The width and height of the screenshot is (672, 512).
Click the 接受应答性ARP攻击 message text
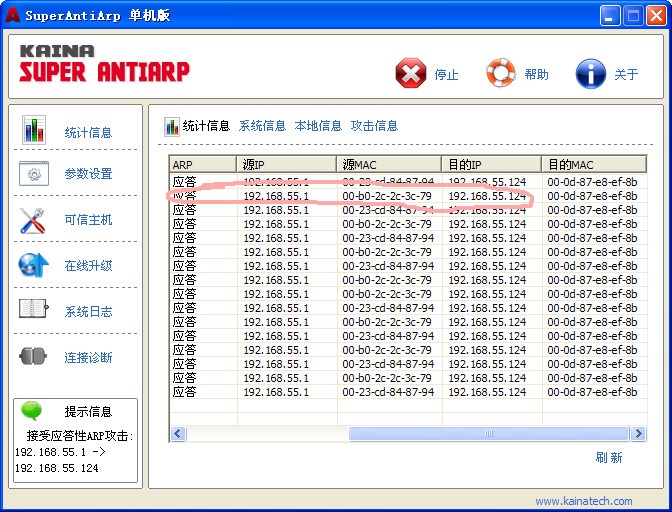point(80,436)
